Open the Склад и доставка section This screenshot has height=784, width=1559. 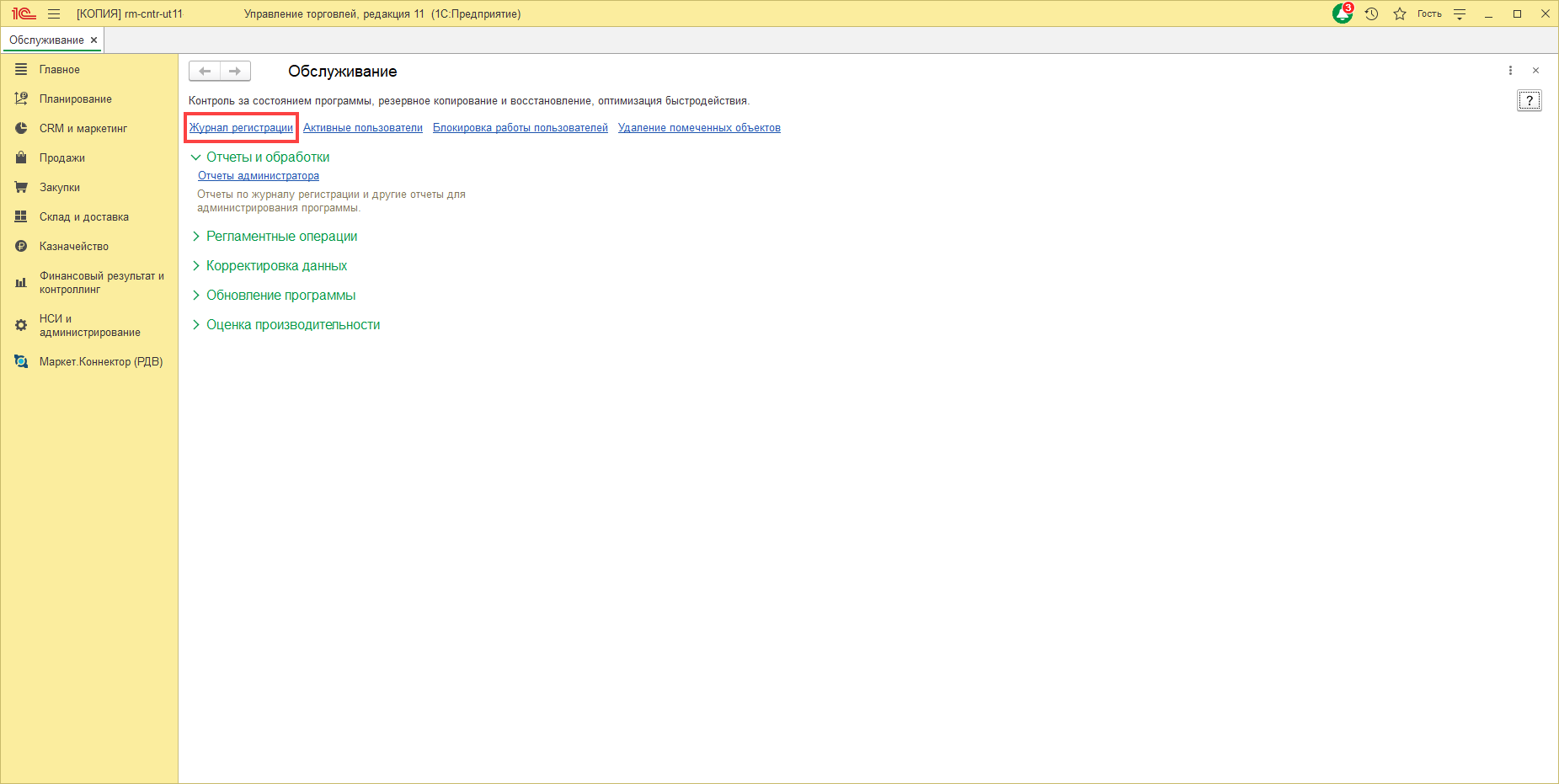point(84,216)
